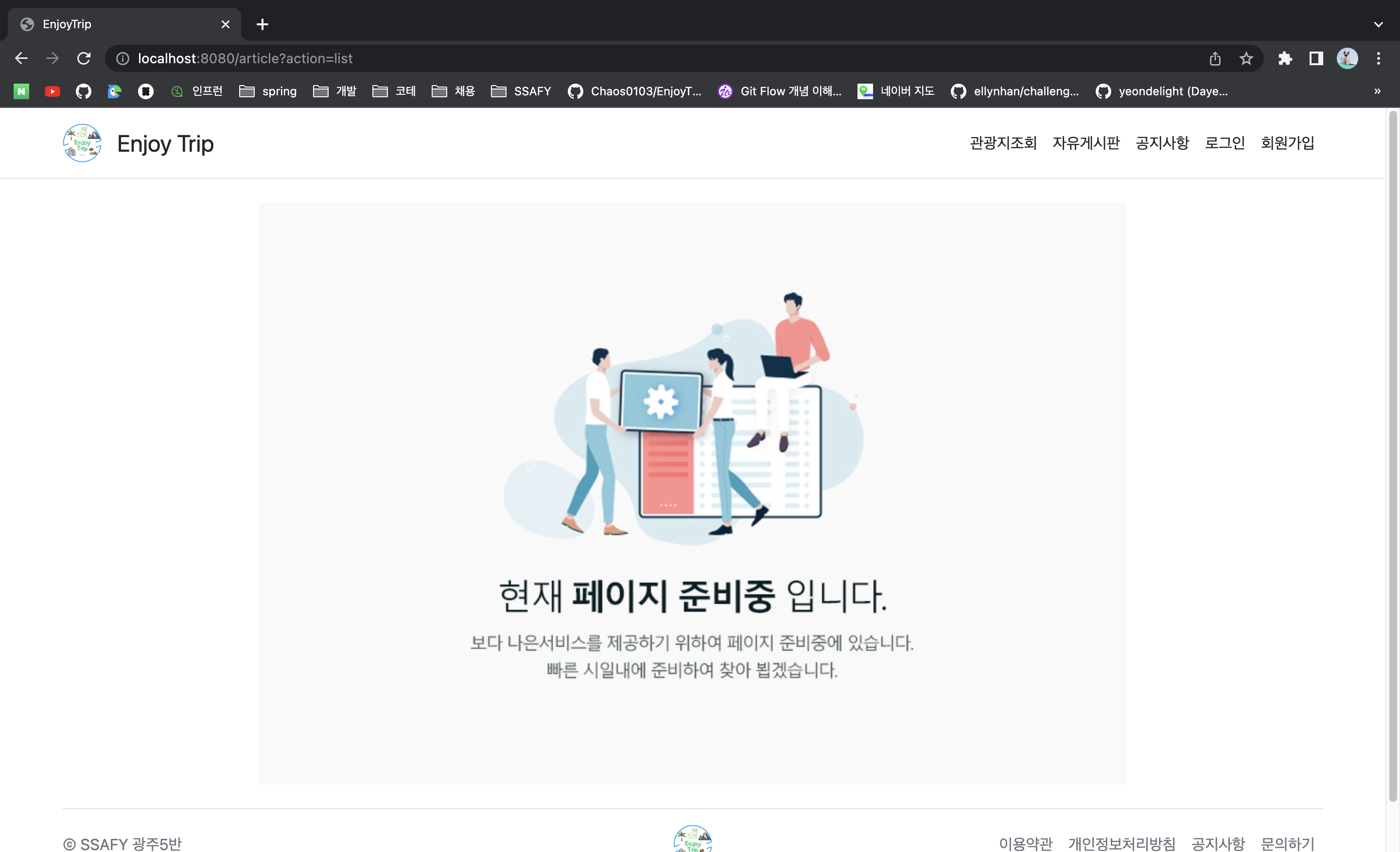Viewport: 1400px width, 852px height.
Task: Click the 회원가입 link in the header
Action: 1287,142
